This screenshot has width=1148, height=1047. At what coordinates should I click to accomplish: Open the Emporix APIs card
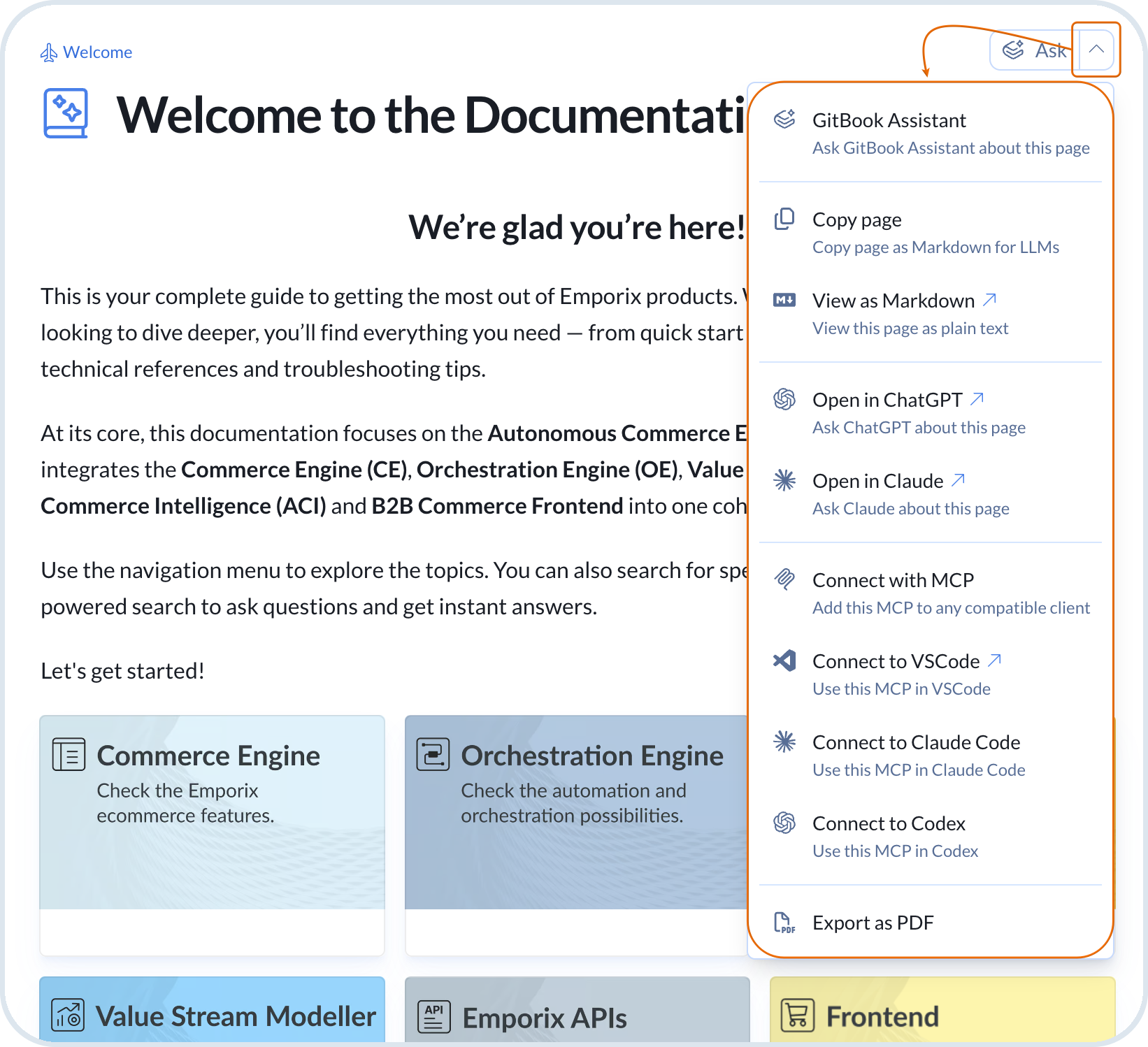click(x=577, y=1010)
